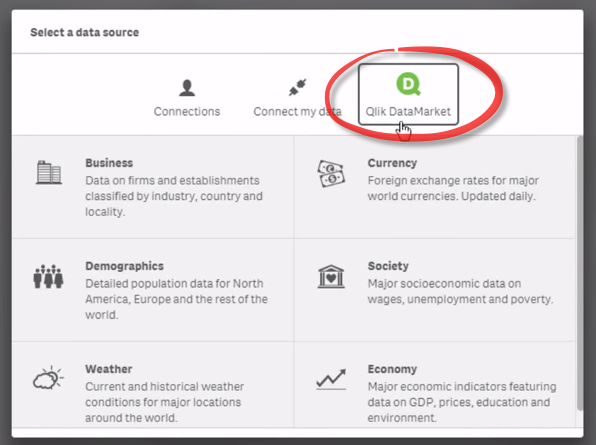Click the 'Select a data source' title

point(85,32)
